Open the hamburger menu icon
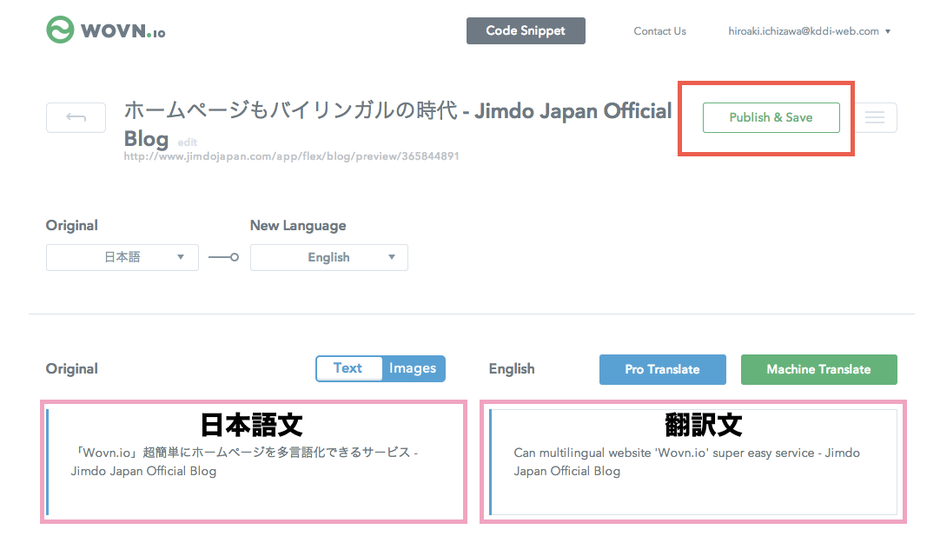The width and height of the screenshot is (940, 536). [x=875, y=118]
